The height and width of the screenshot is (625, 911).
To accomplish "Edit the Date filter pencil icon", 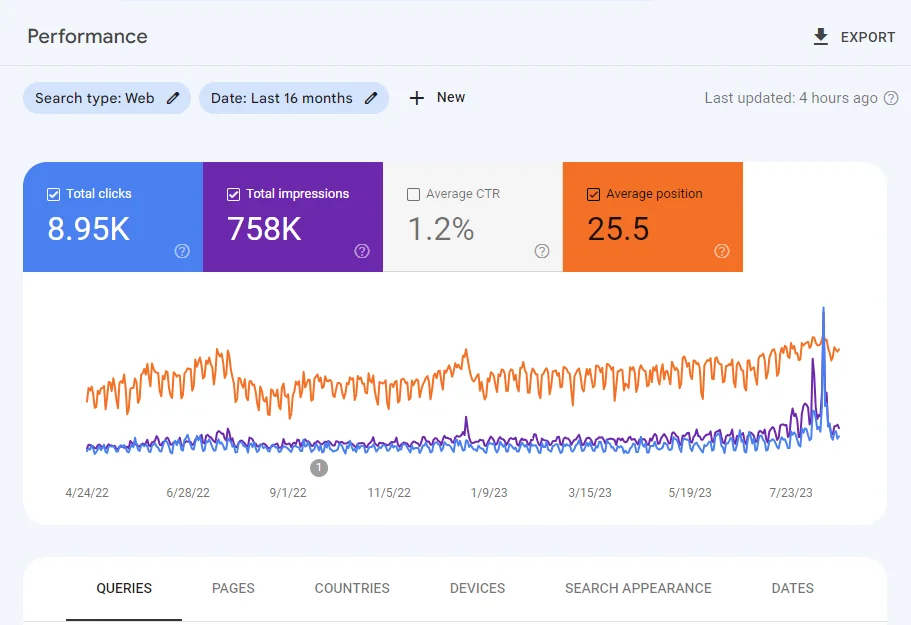I will pyautogui.click(x=371, y=98).
